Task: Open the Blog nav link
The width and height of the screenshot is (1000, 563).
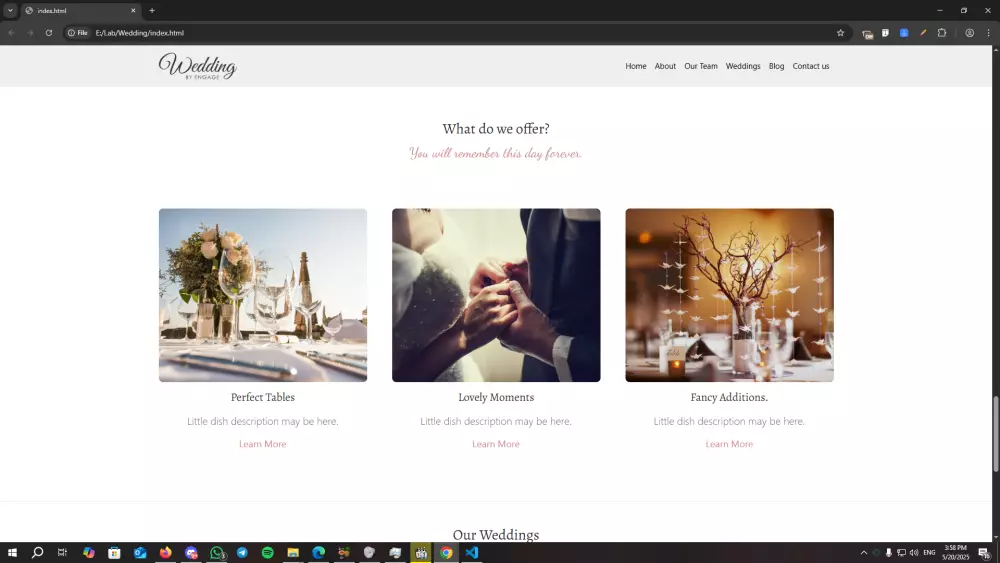Action: (x=776, y=66)
